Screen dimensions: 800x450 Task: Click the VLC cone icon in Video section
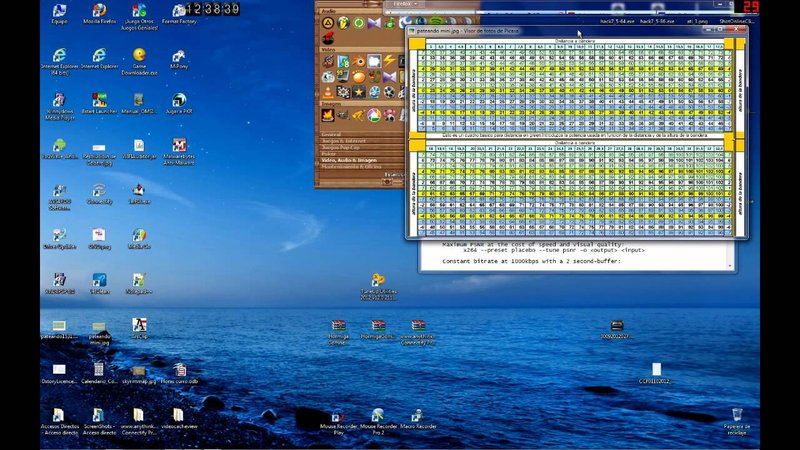click(x=328, y=92)
